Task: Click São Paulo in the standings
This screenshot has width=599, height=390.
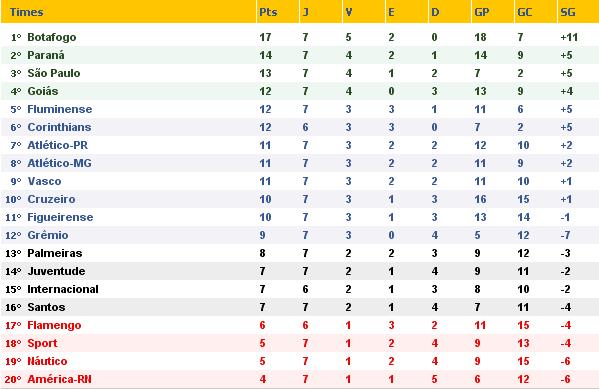Action: (54, 73)
